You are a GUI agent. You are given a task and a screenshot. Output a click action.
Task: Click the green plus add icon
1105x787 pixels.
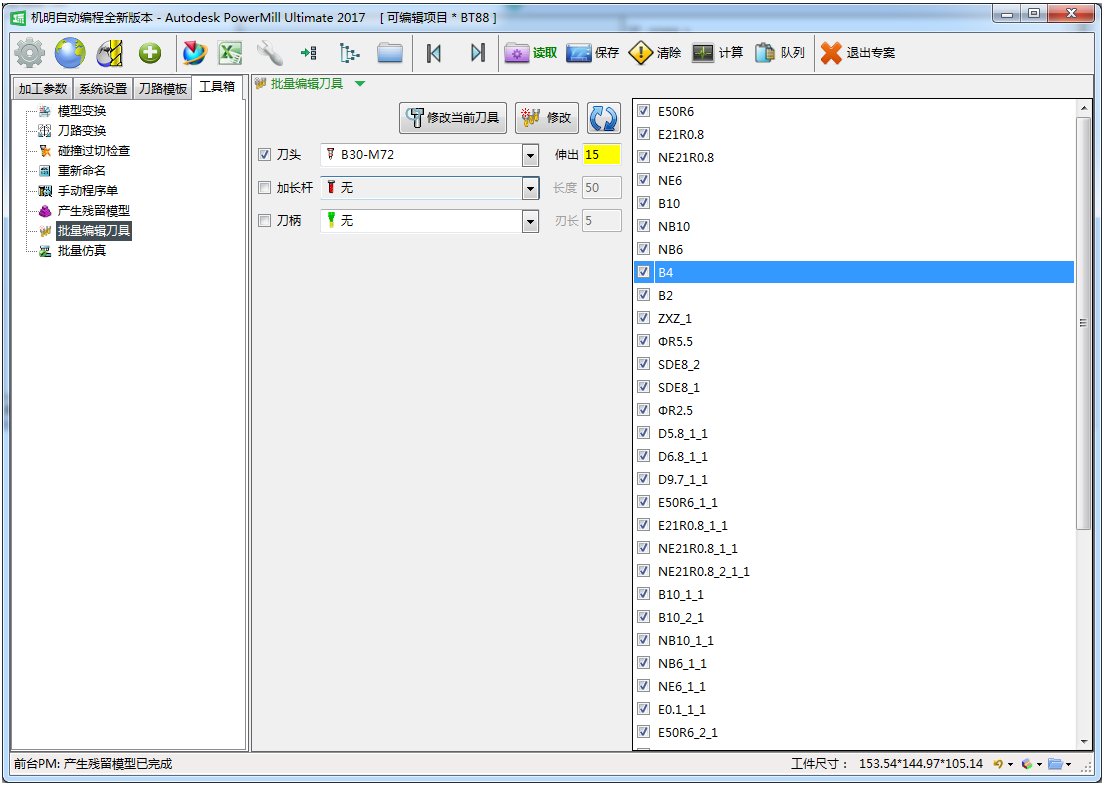coord(149,53)
